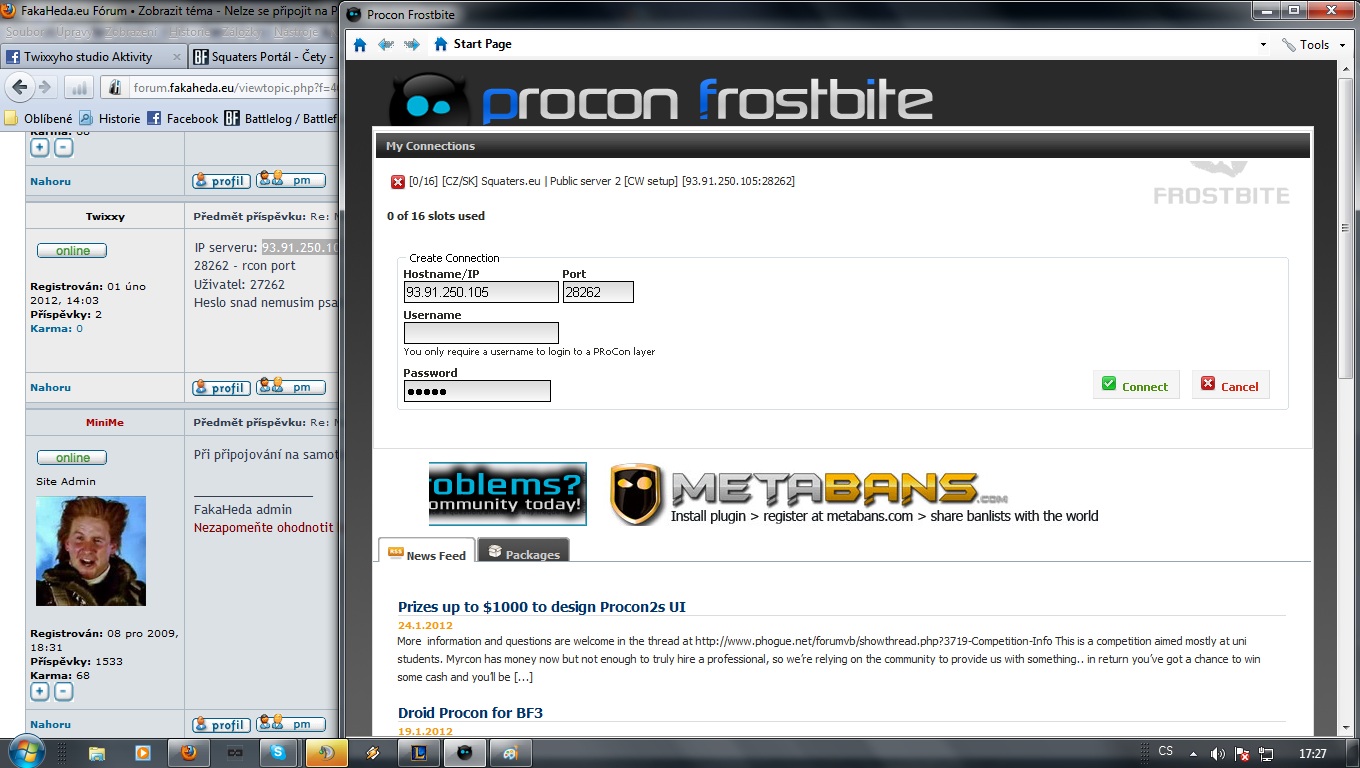Viewport: 1360px width, 768px height.
Task: Click MiniMe's online status badge
Action: pyautogui.click(x=72, y=458)
